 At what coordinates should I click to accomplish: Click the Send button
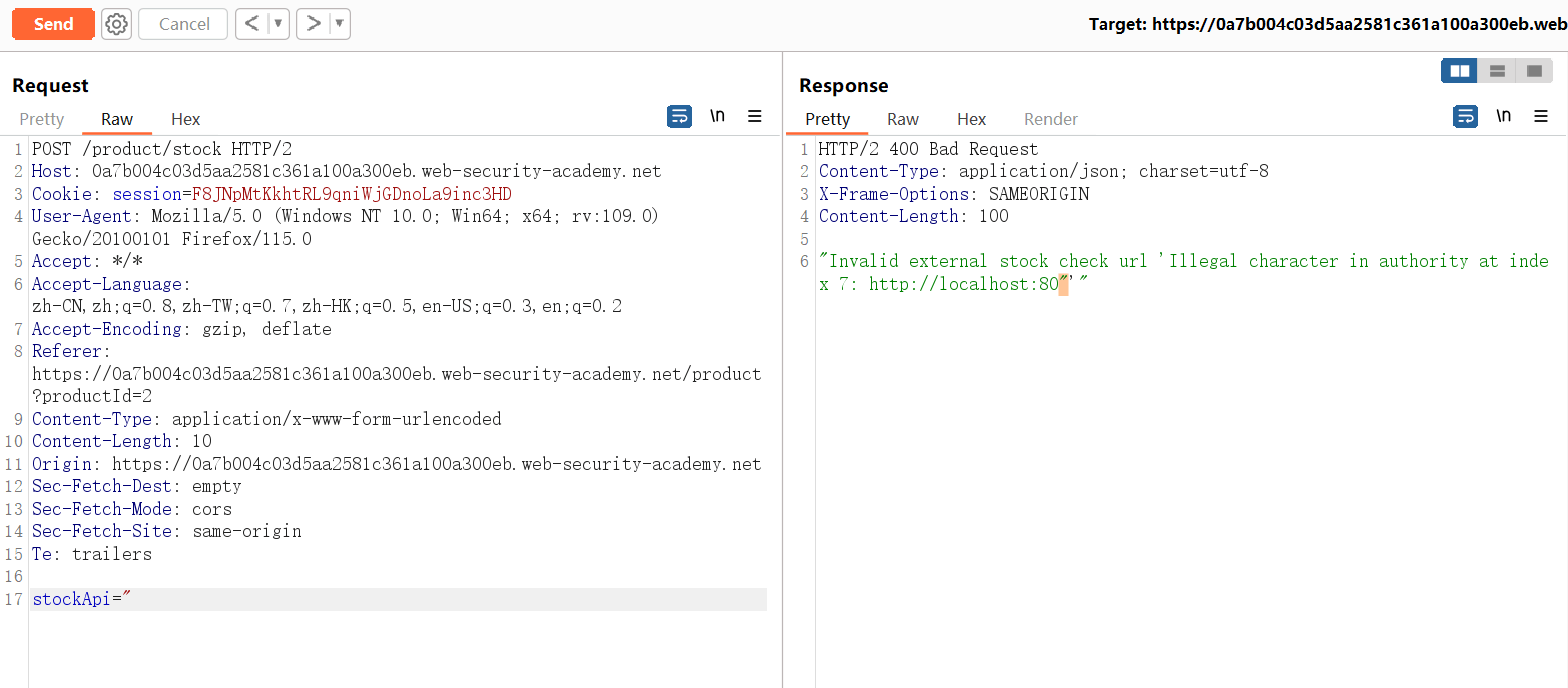click(53, 24)
